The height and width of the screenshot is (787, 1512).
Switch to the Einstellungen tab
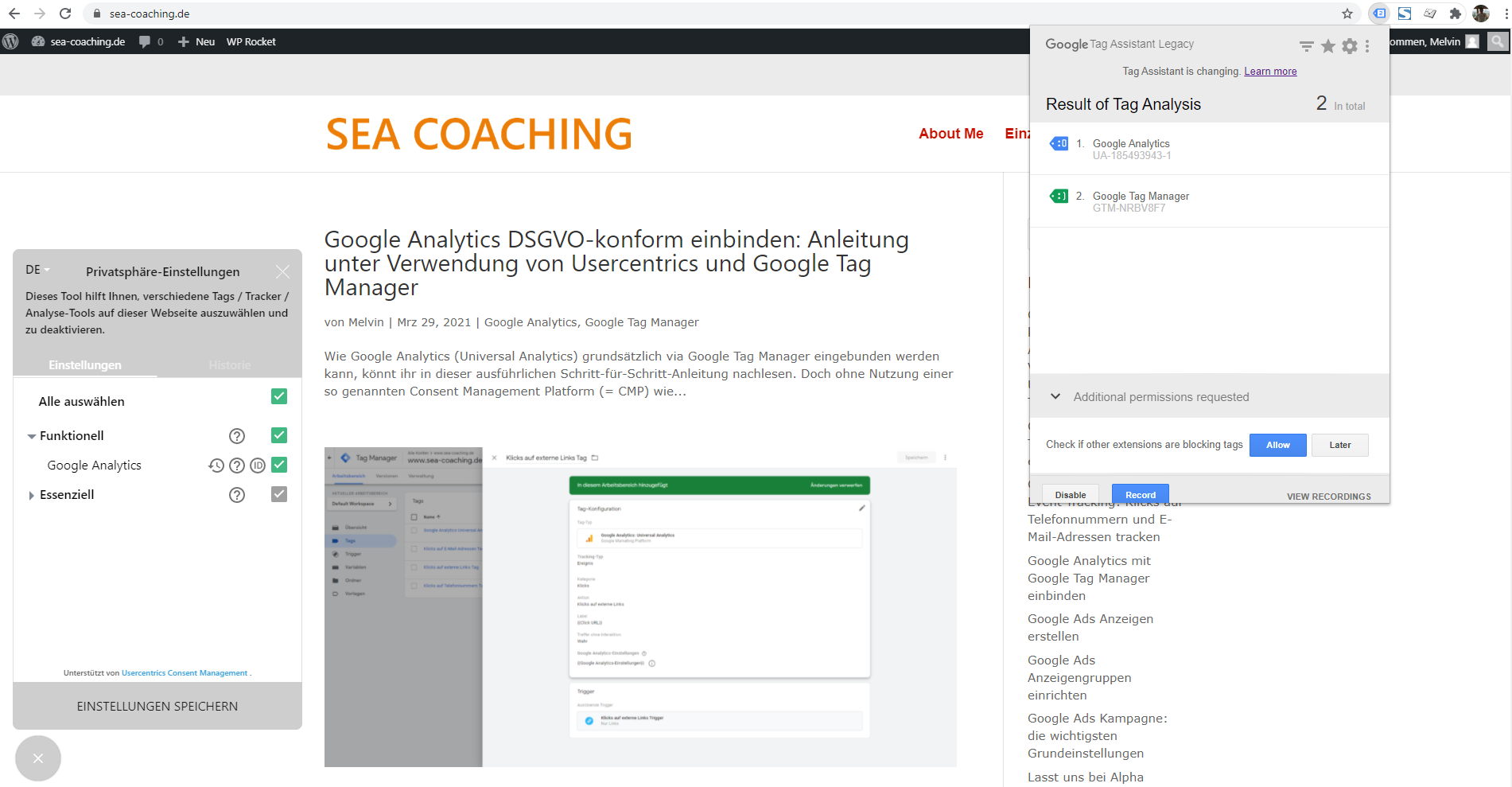click(x=85, y=365)
